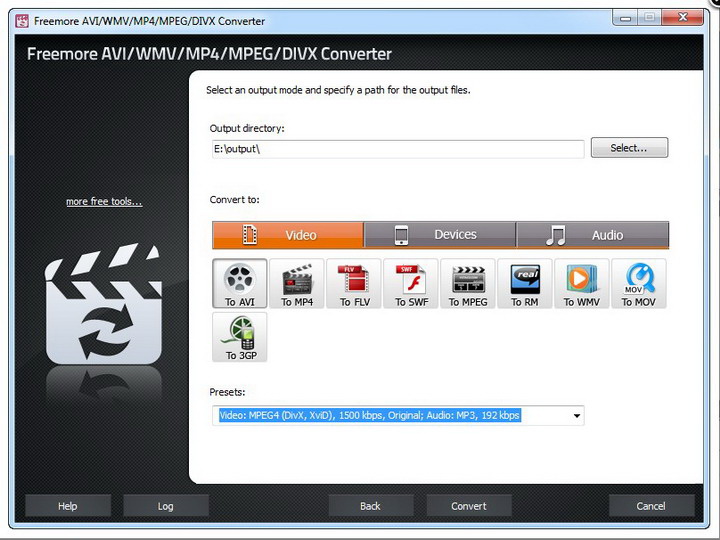Open the more free tools link

104,202
